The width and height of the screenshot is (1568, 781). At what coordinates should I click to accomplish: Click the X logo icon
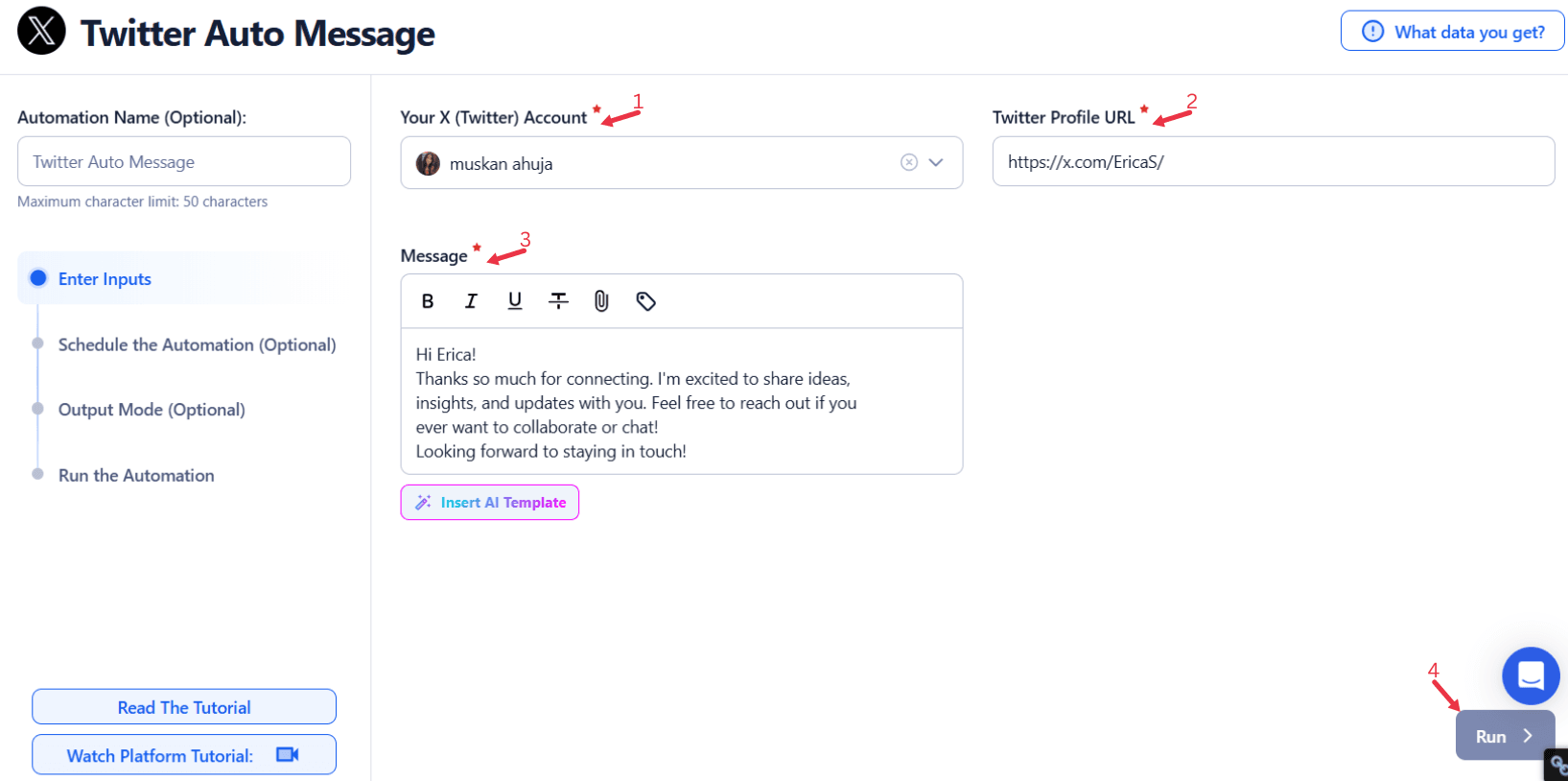coord(41,31)
